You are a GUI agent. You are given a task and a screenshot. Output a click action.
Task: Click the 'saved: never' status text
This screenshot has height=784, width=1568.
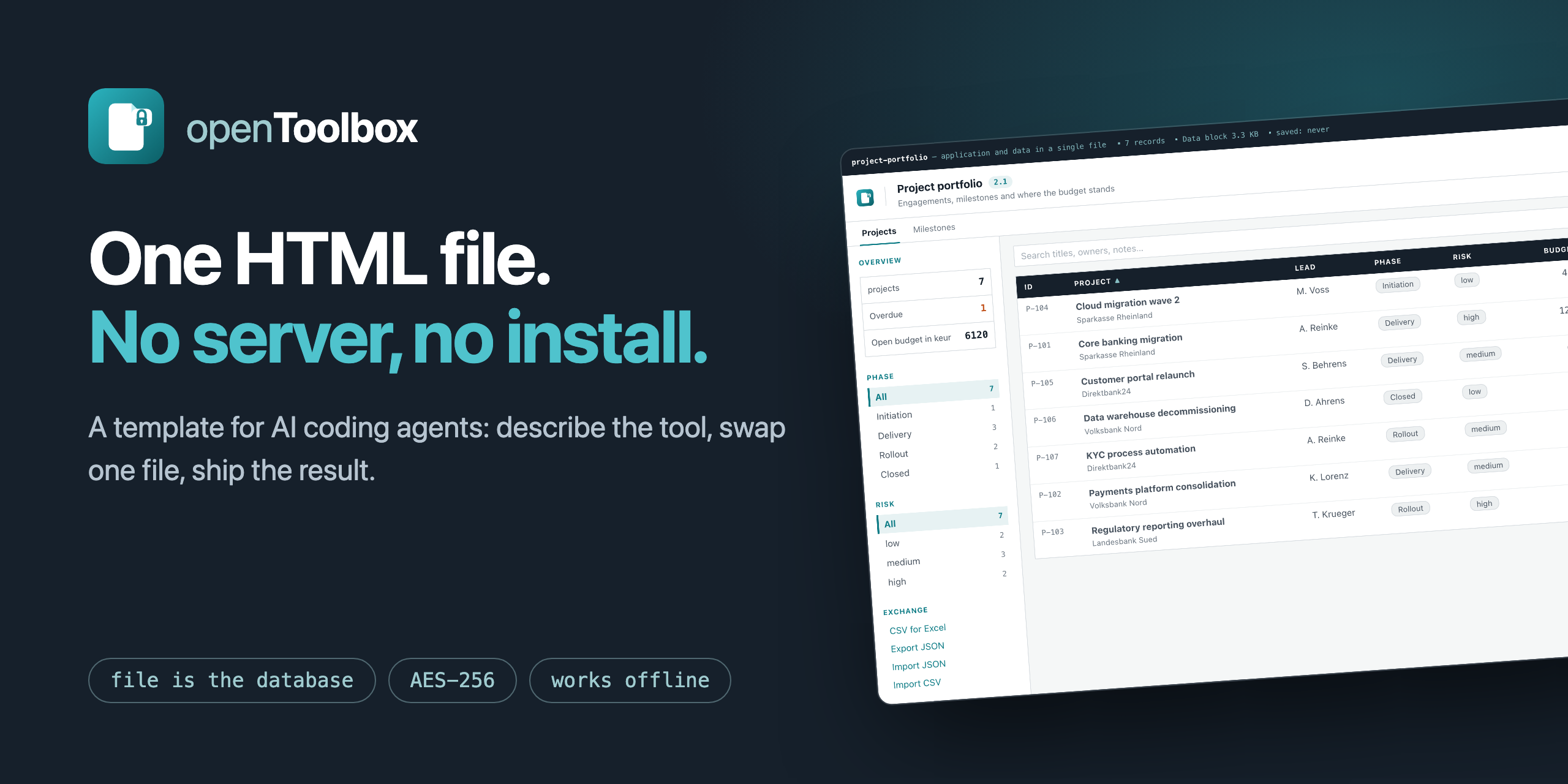point(1303,130)
